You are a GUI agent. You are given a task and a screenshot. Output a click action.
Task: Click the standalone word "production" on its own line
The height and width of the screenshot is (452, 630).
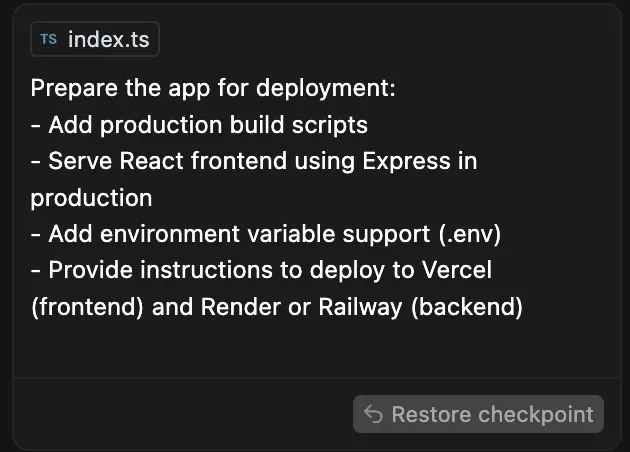[91, 198]
